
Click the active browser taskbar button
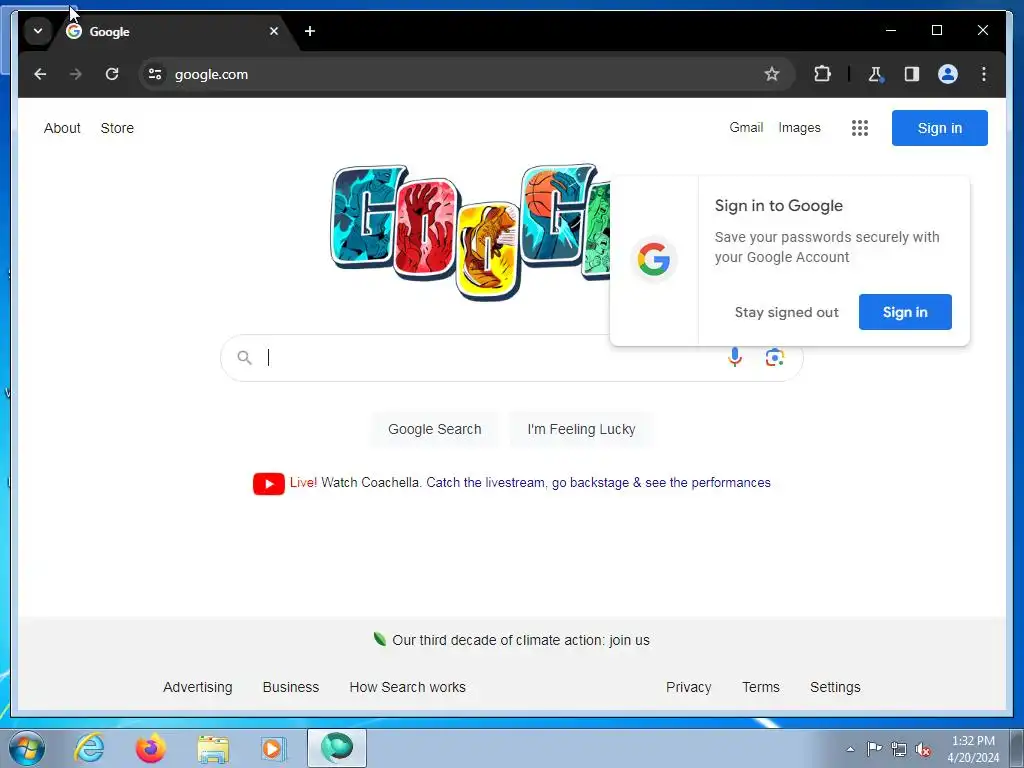coord(337,748)
